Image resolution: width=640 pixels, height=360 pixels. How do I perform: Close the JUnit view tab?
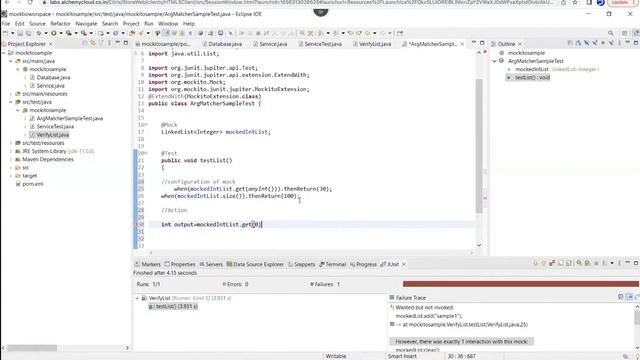pos(404,264)
